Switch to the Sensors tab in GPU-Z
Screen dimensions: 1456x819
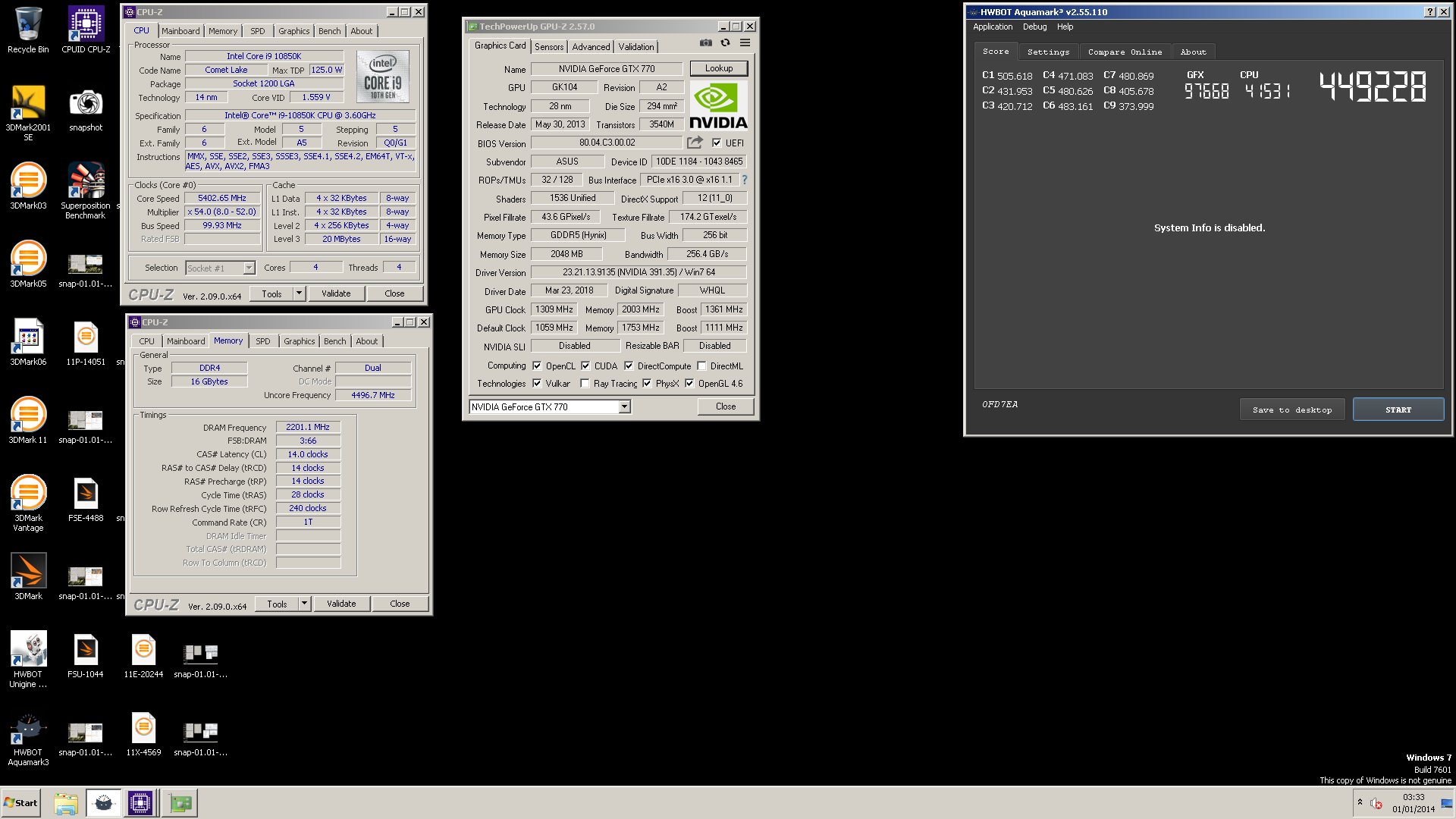click(x=549, y=47)
